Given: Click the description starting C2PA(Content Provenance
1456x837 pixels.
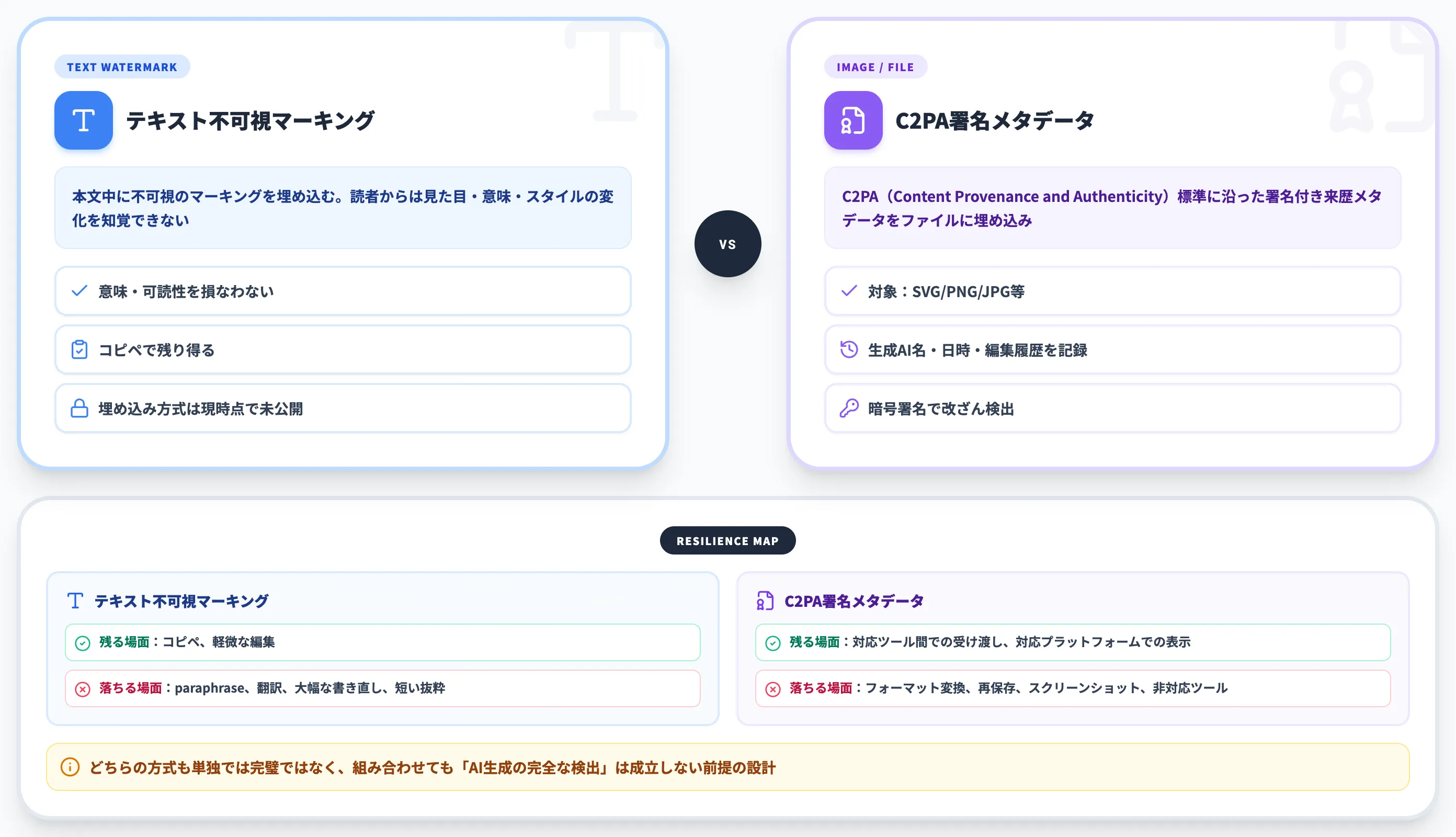Looking at the screenshot, I should click(1112, 208).
